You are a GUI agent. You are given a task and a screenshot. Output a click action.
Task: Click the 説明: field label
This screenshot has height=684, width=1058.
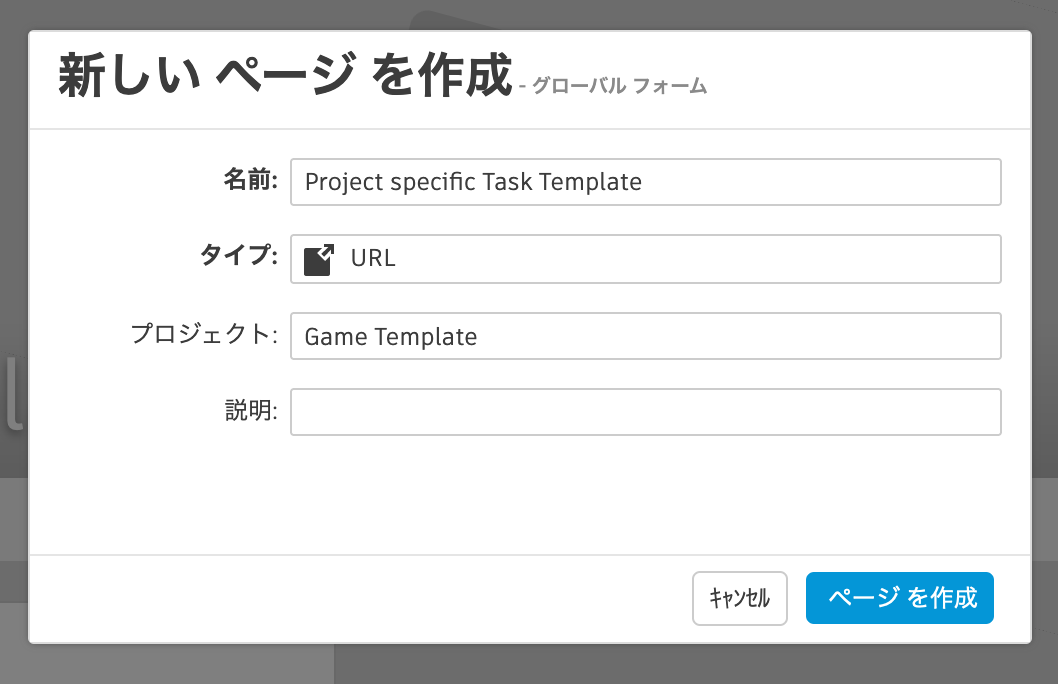[x=250, y=411]
